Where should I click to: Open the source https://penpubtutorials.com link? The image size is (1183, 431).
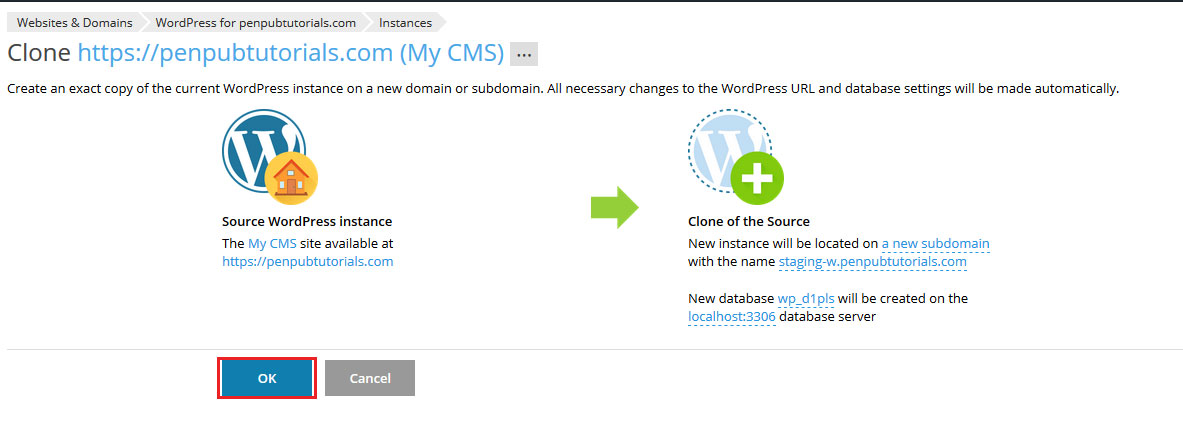[308, 262]
